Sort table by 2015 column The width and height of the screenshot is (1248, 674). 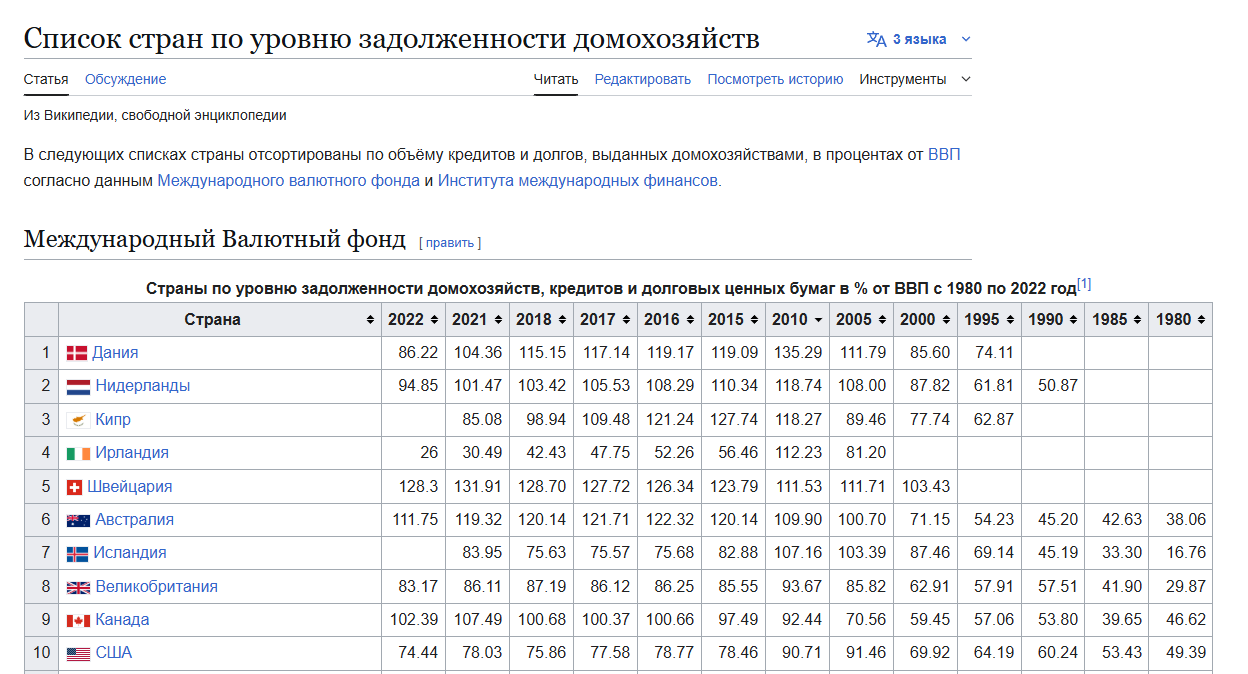click(x=733, y=320)
